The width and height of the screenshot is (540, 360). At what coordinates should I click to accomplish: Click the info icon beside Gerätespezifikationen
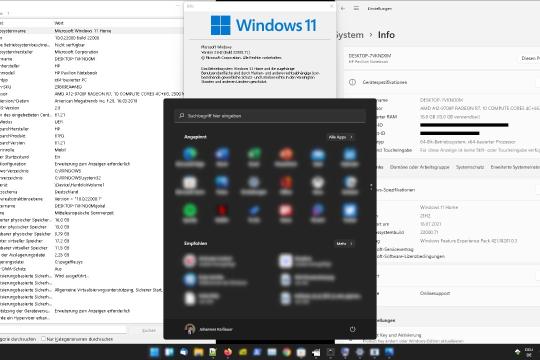352,82
